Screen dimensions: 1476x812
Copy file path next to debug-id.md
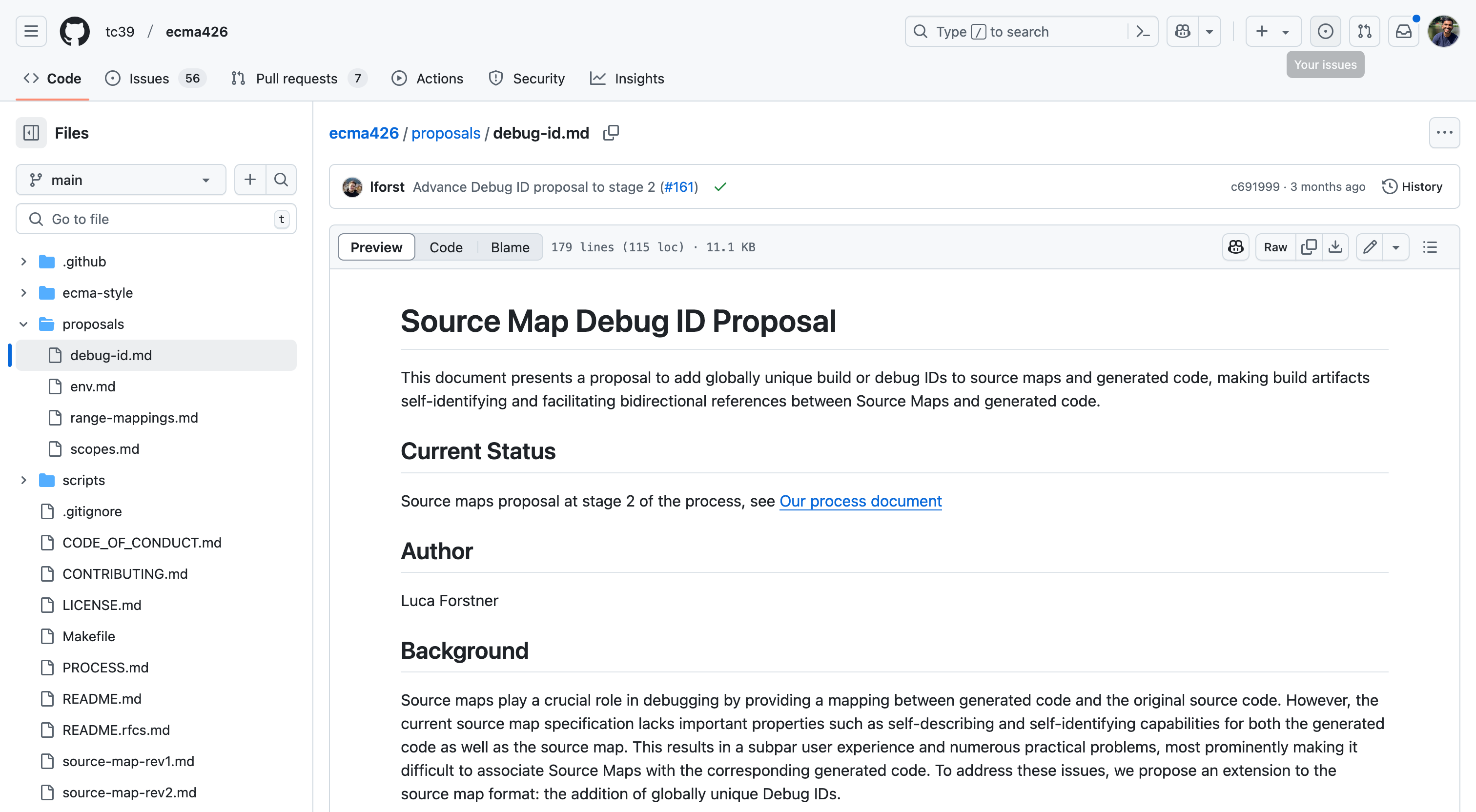611,133
